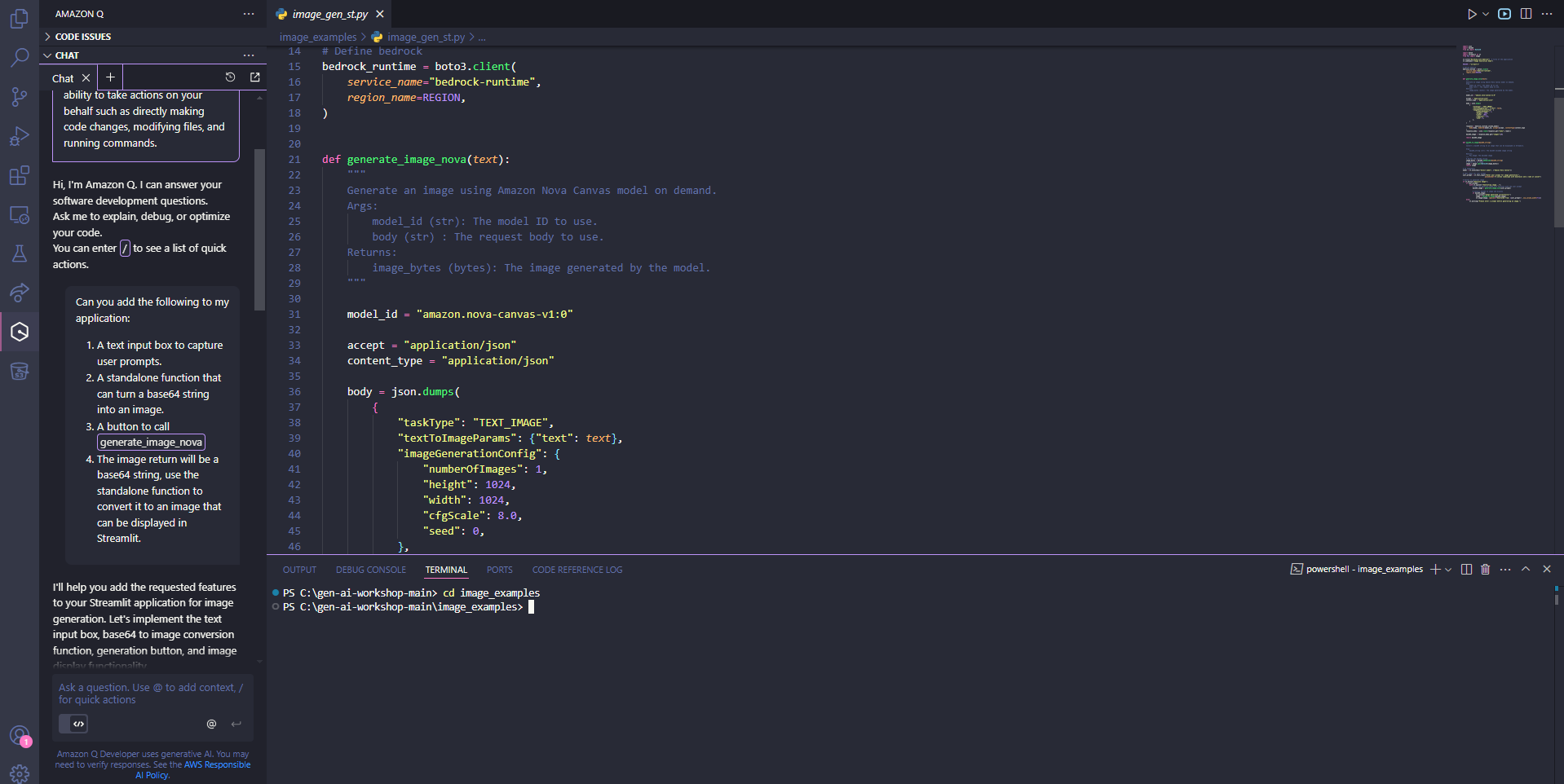Screen dimensions: 1564x784
Task: View Amazon Q chat history
Action: click(x=230, y=77)
